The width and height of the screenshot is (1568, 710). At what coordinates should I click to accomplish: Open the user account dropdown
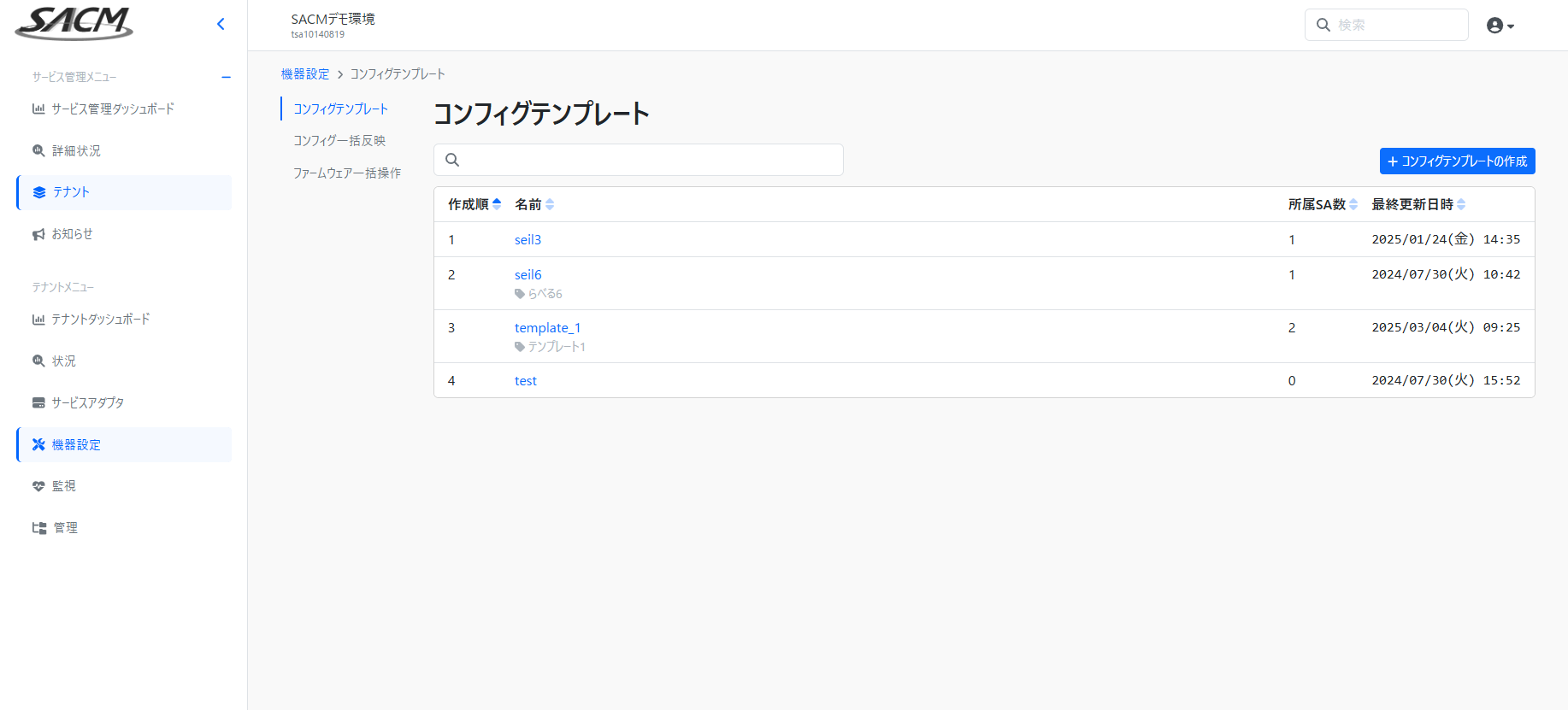[x=1500, y=26]
